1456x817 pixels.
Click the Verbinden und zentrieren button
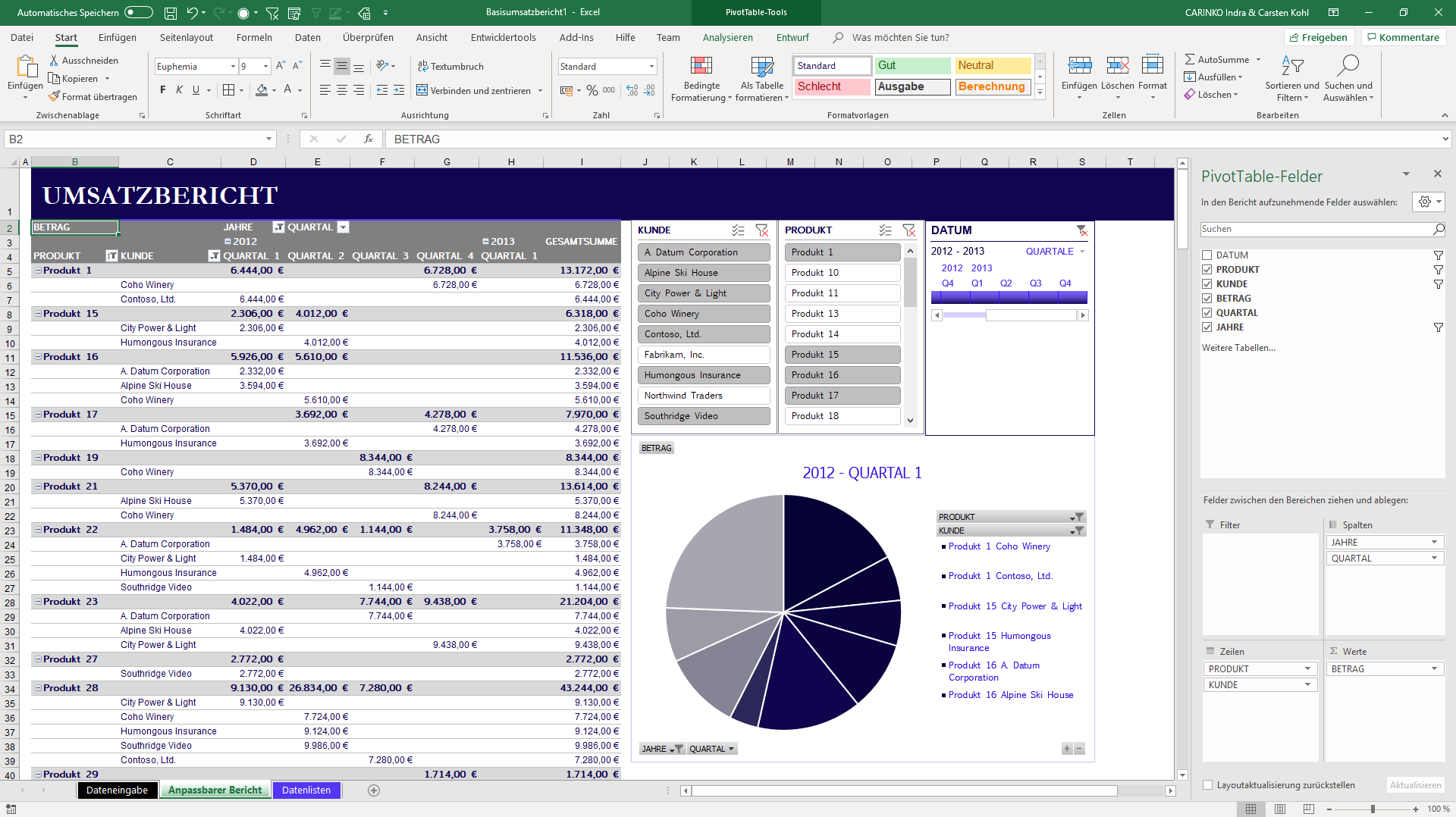(x=473, y=91)
